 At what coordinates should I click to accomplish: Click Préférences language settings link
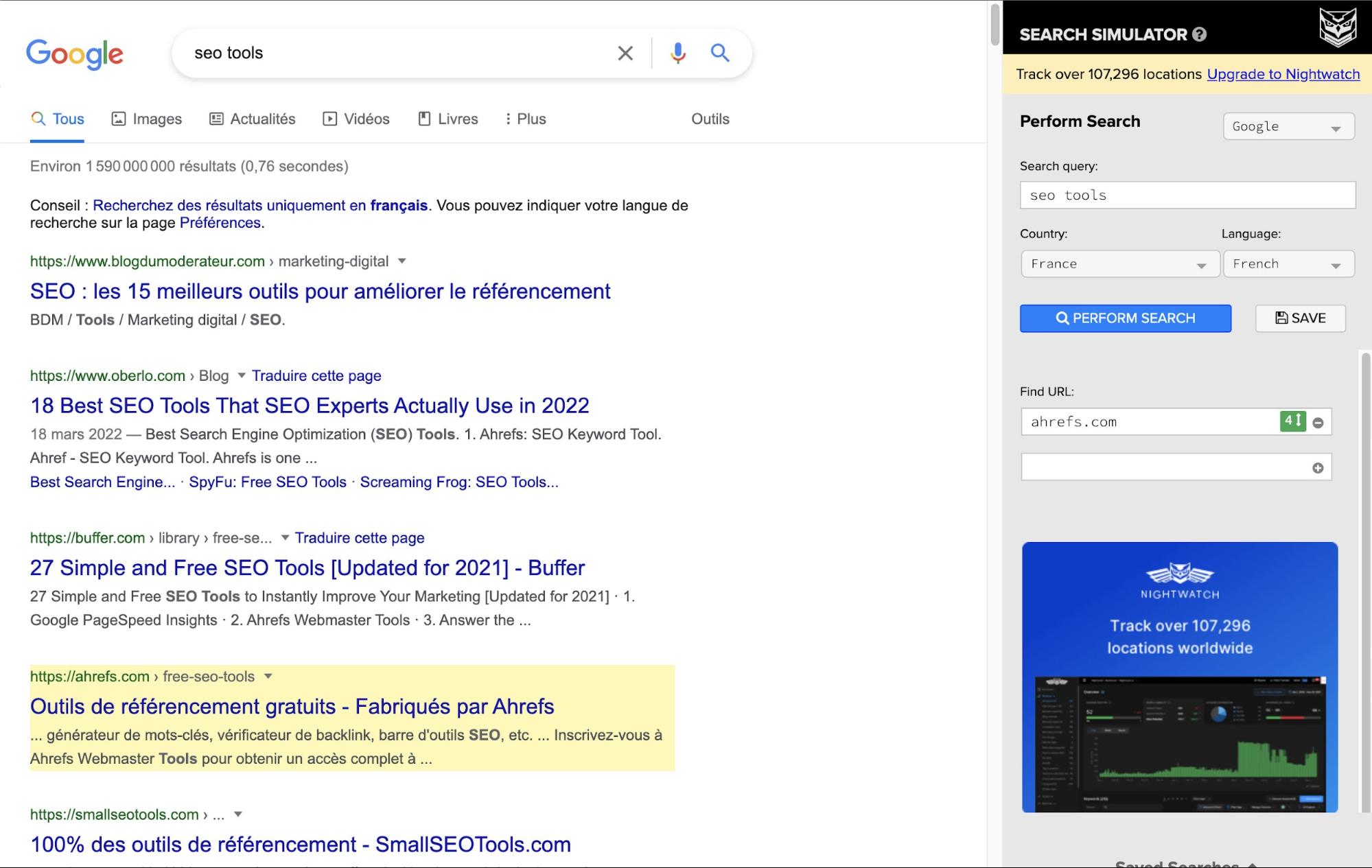pos(219,222)
